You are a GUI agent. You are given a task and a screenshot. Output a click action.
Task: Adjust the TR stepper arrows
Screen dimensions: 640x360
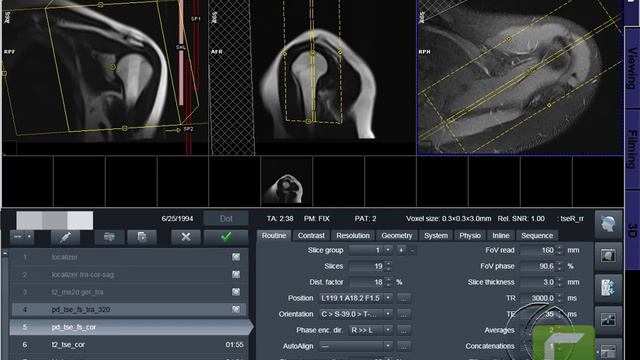click(x=560, y=298)
